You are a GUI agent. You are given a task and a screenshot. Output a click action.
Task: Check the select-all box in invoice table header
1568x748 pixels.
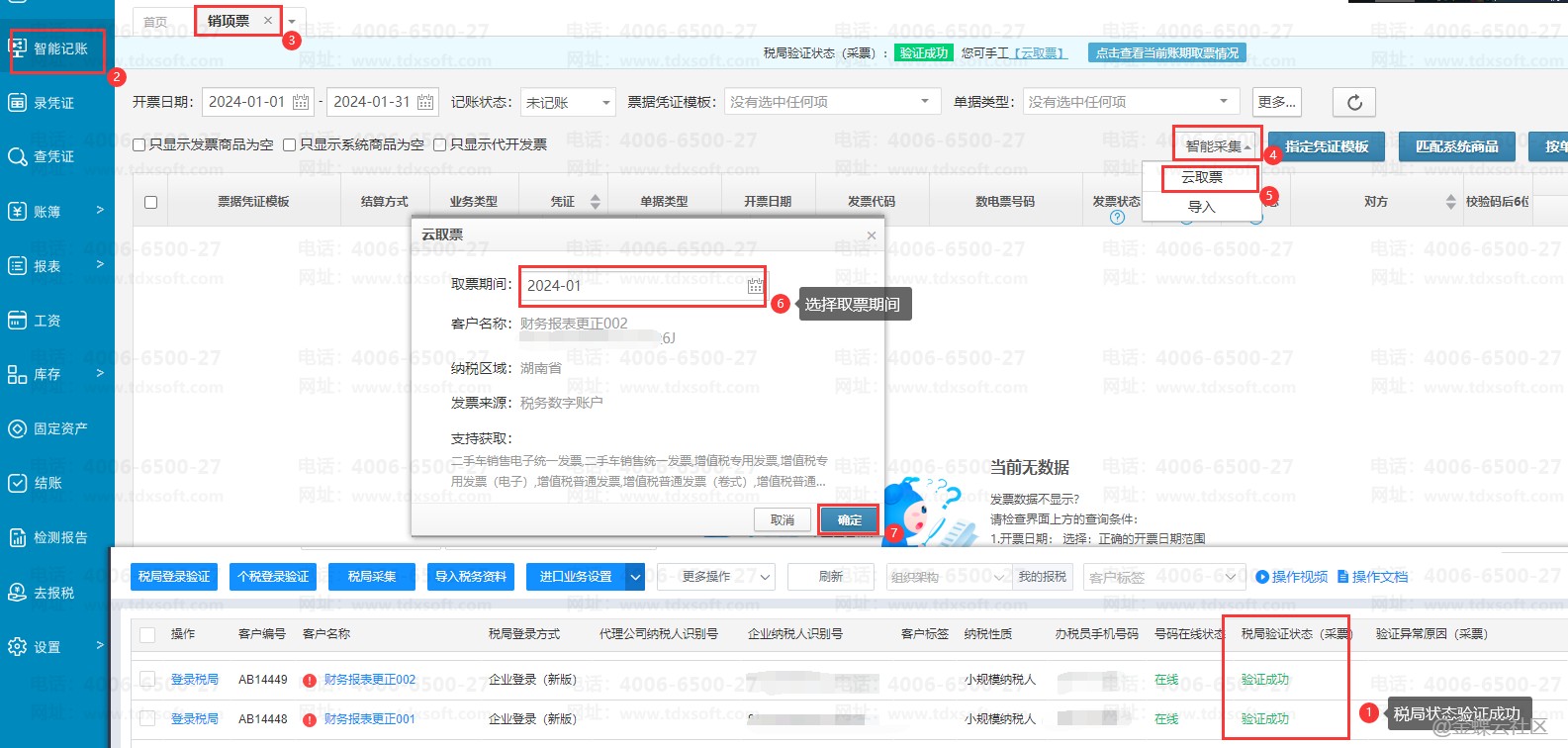(x=150, y=202)
